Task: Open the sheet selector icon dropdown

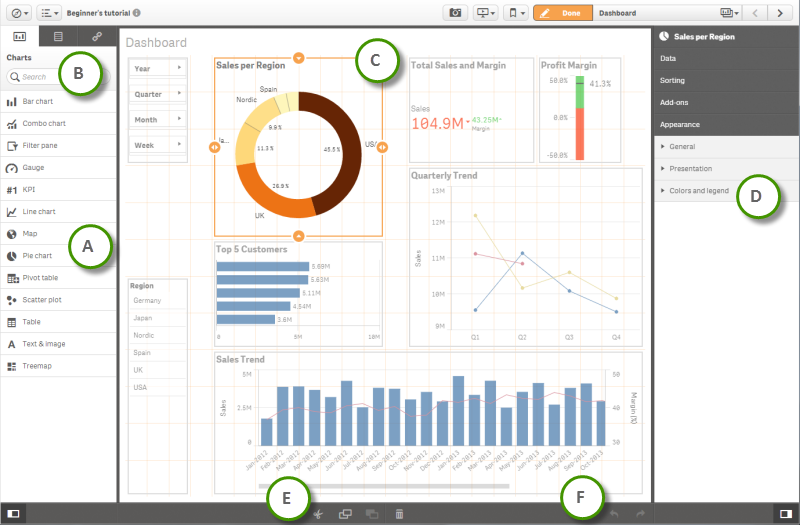Action: [x=729, y=13]
